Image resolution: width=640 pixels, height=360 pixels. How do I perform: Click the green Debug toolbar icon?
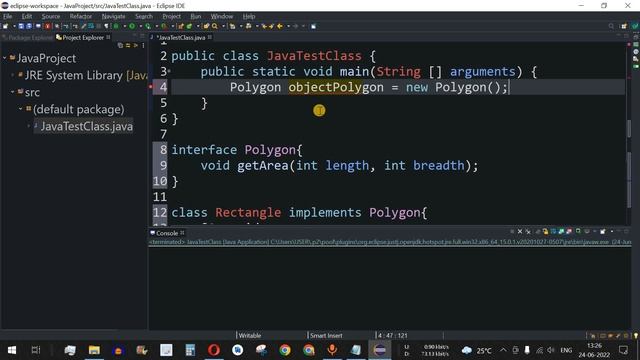tap(116, 26)
